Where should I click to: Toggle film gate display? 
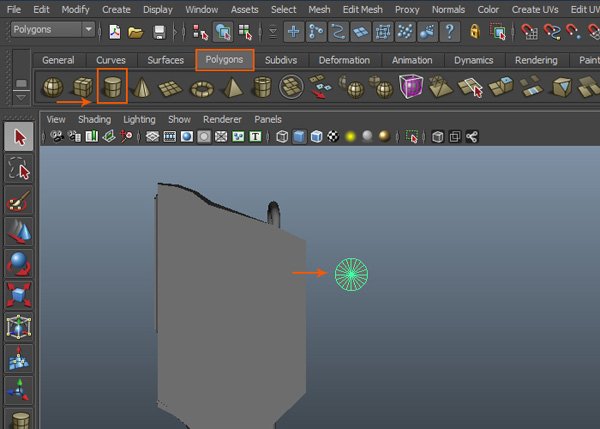point(170,137)
